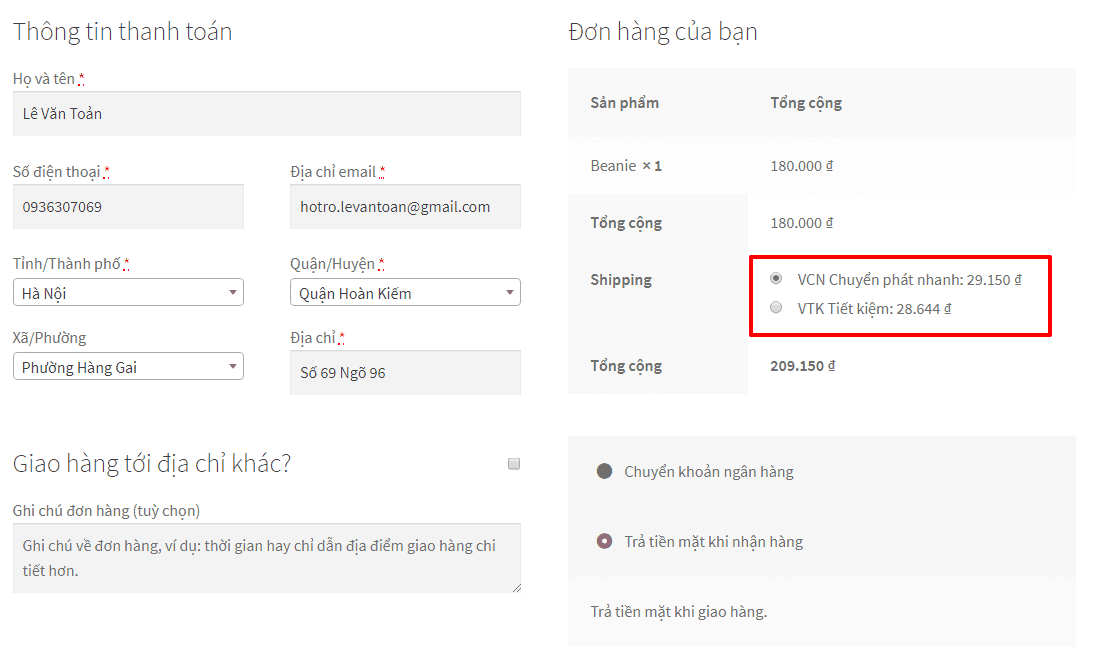Click the order notes resize handle corner
The width and height of the screenshot is (1093, 667).
(516, 588)
